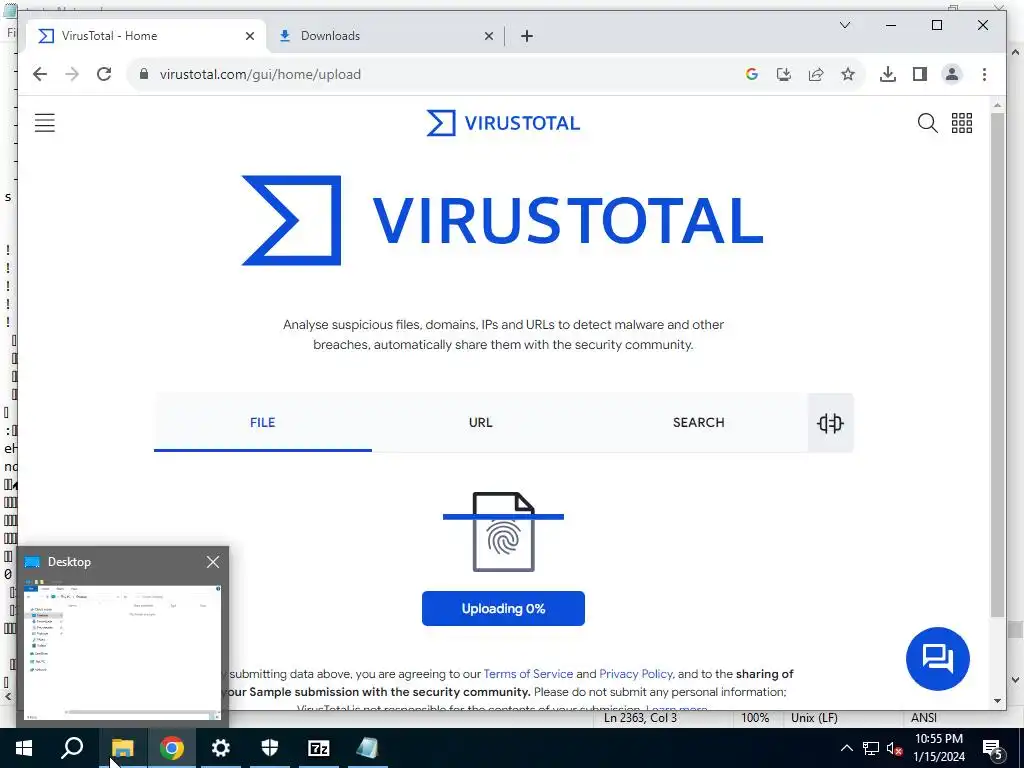The width and height of the screenshot is (1024, 768).
Task: Show hidden system tray icons
Action: click(846, 748)
